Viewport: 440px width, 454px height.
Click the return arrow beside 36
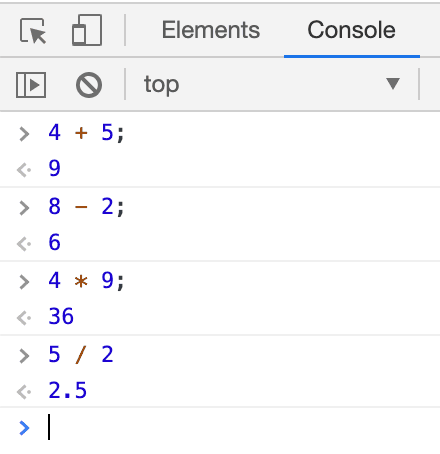[24, 318]
